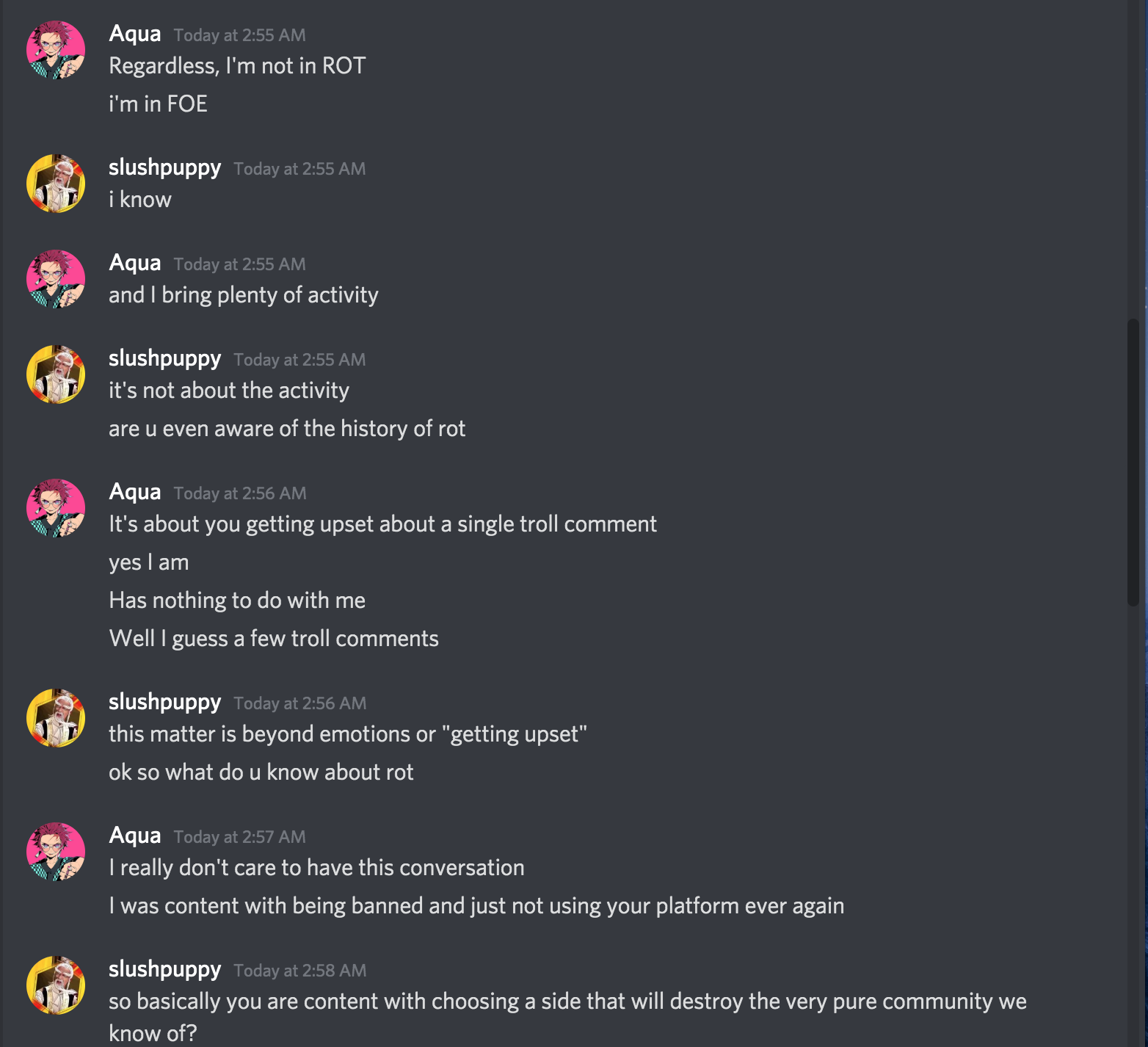Open slushpuppy's avatar by 'this matter is beyond emotions'
This screenshot has height=1047, width=1148.
[56, 718]
